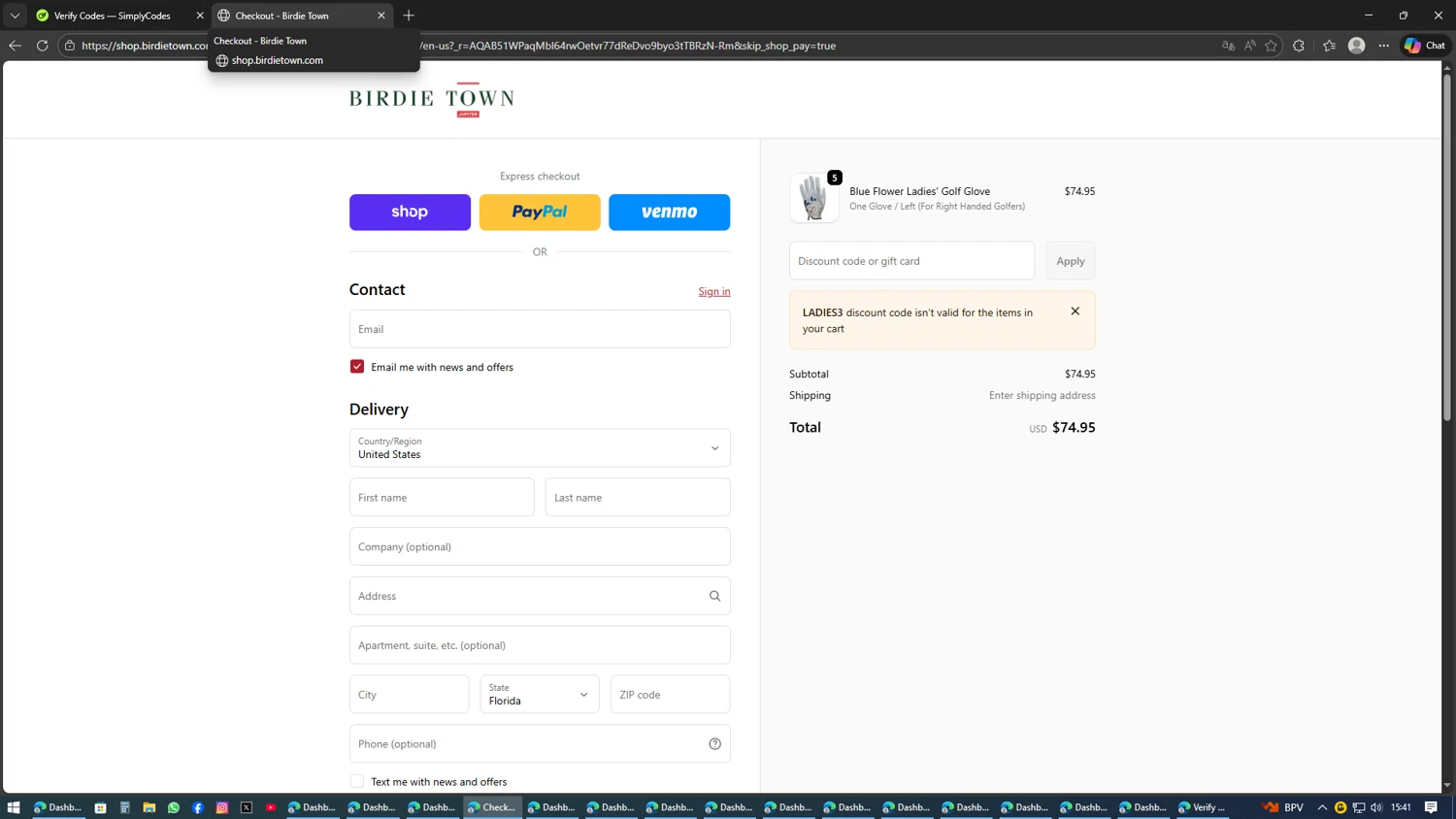Viewport: 1456px width, 819px height.
Task: Click the Birdie Town logo
Action: point(432,99)
